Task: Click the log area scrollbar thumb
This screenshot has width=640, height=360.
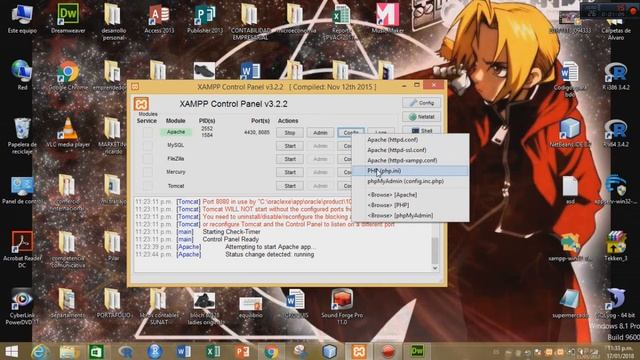Action: 435,251
